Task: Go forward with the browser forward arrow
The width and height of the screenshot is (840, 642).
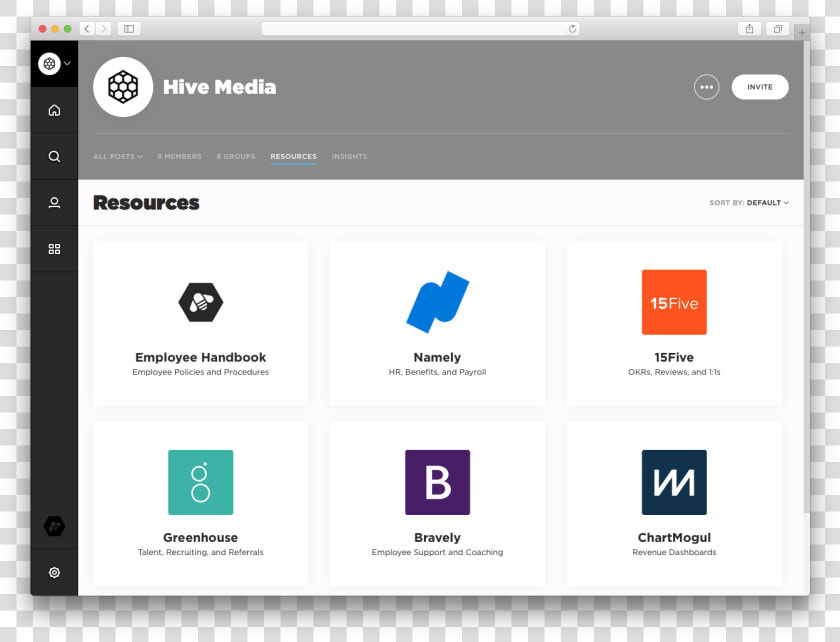Action: (103, 28)
